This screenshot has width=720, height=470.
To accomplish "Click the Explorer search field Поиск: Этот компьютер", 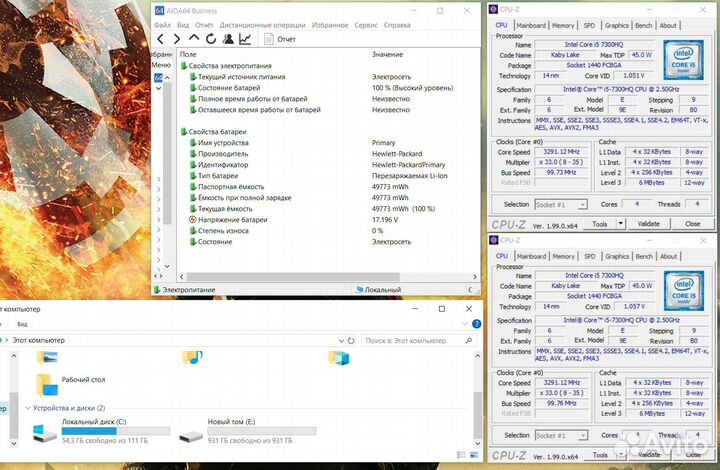I will click(x=418, y=341).
